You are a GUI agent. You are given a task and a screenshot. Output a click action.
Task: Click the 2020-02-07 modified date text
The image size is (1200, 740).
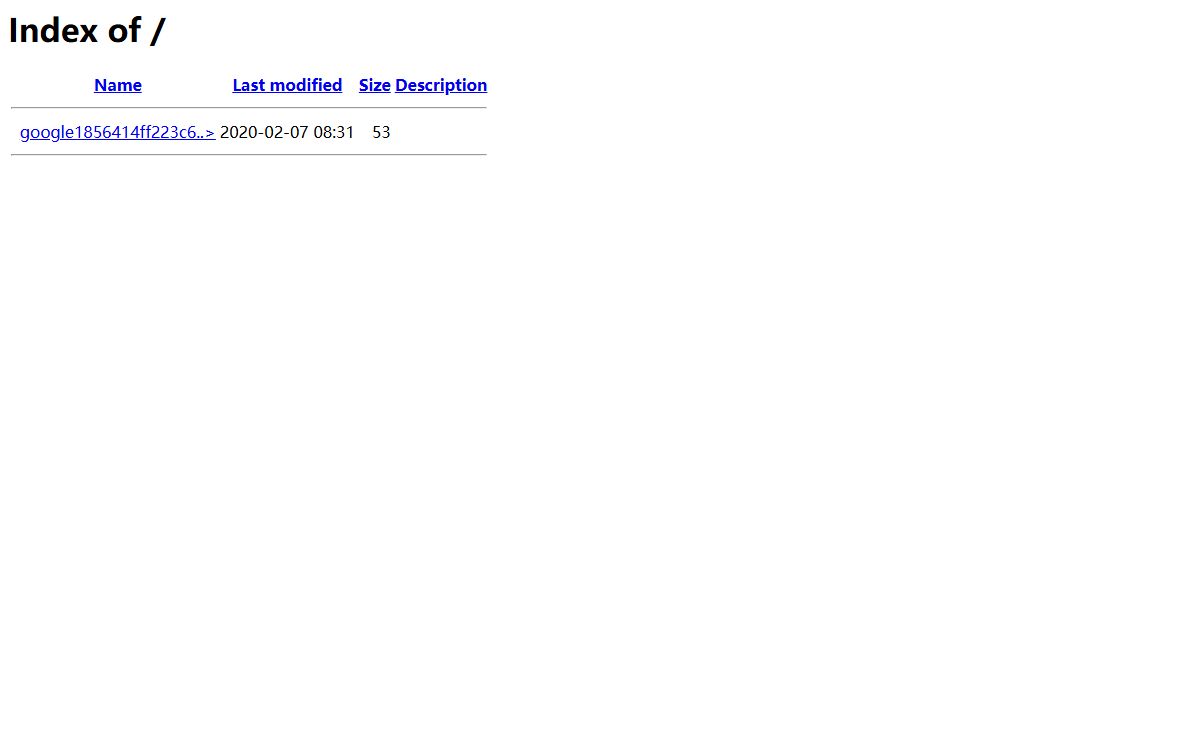tap(264, 131)
